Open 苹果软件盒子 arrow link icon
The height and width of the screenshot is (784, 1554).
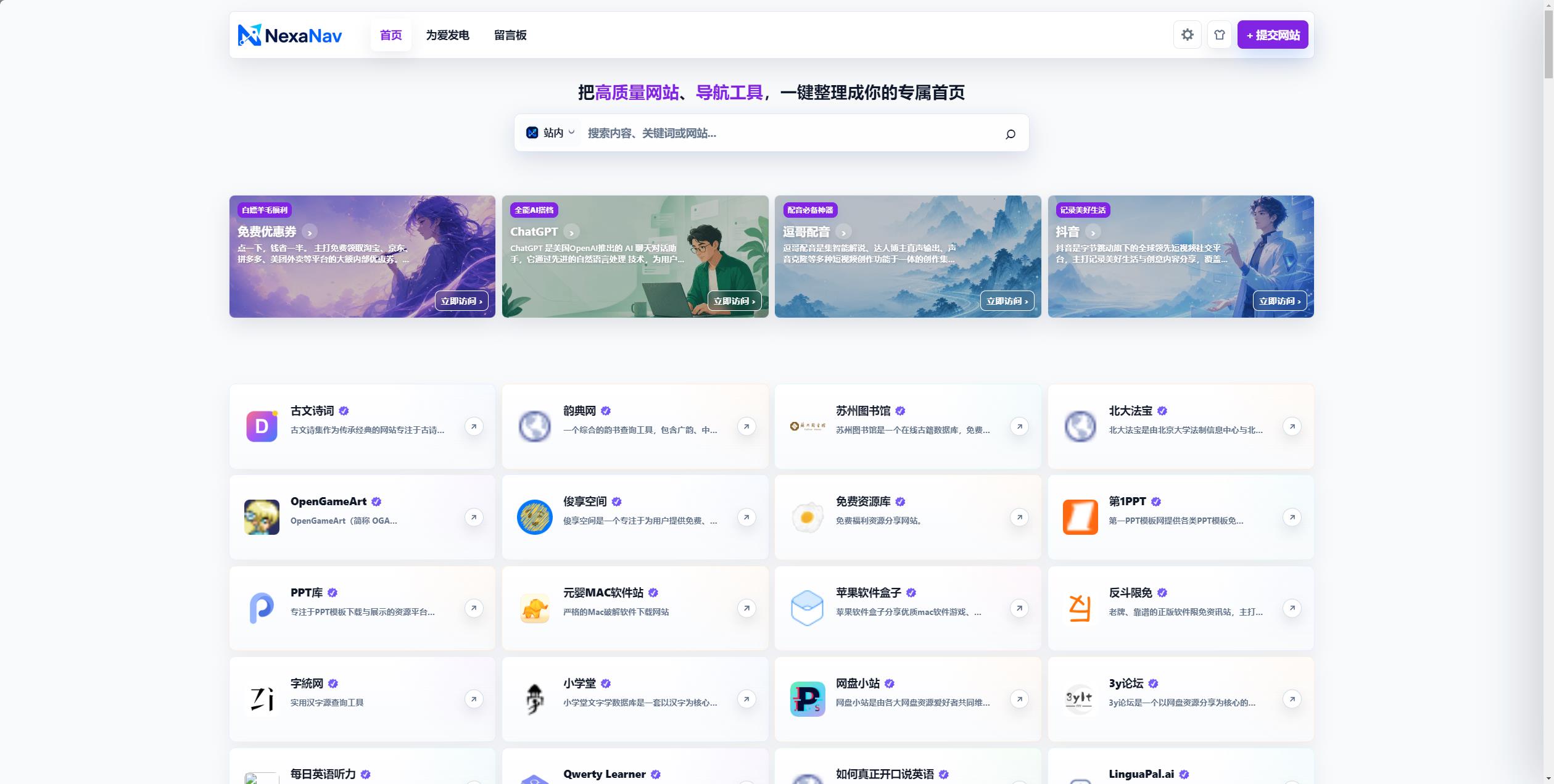click(1019, 608)
